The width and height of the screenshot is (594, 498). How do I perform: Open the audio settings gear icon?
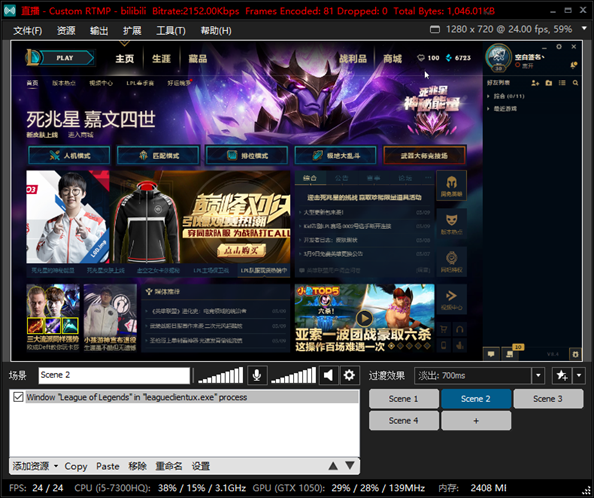(349, 375)
